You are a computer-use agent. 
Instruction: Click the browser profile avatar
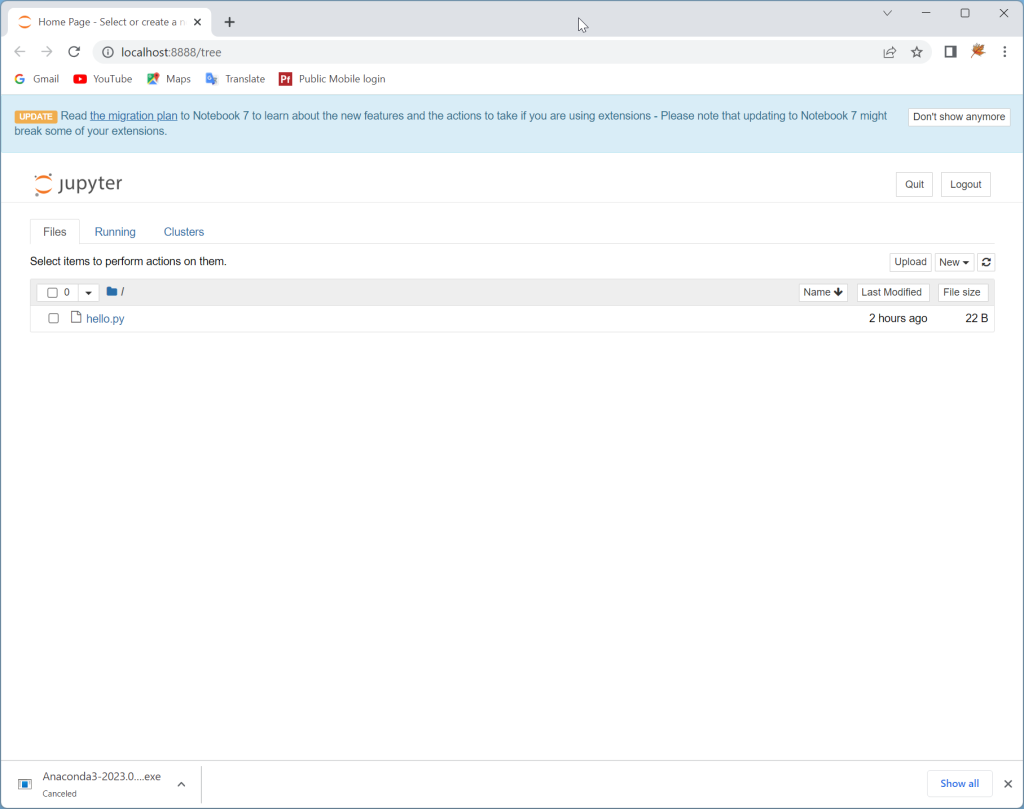coord(978,51)
